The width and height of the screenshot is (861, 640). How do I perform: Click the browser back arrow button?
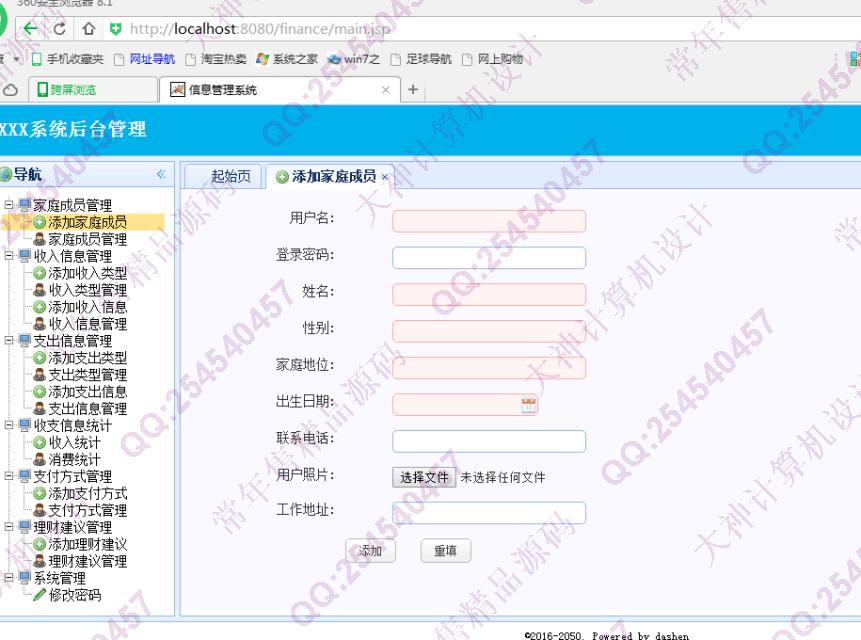32,29
